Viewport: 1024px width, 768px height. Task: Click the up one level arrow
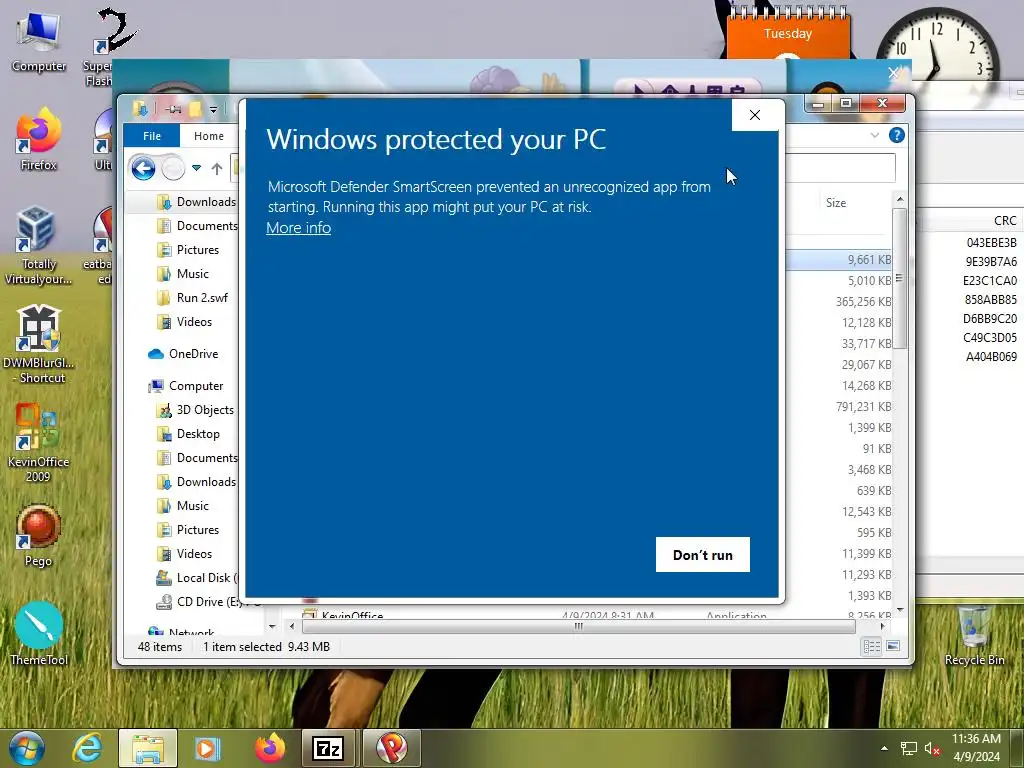click(x=217, y=169)
